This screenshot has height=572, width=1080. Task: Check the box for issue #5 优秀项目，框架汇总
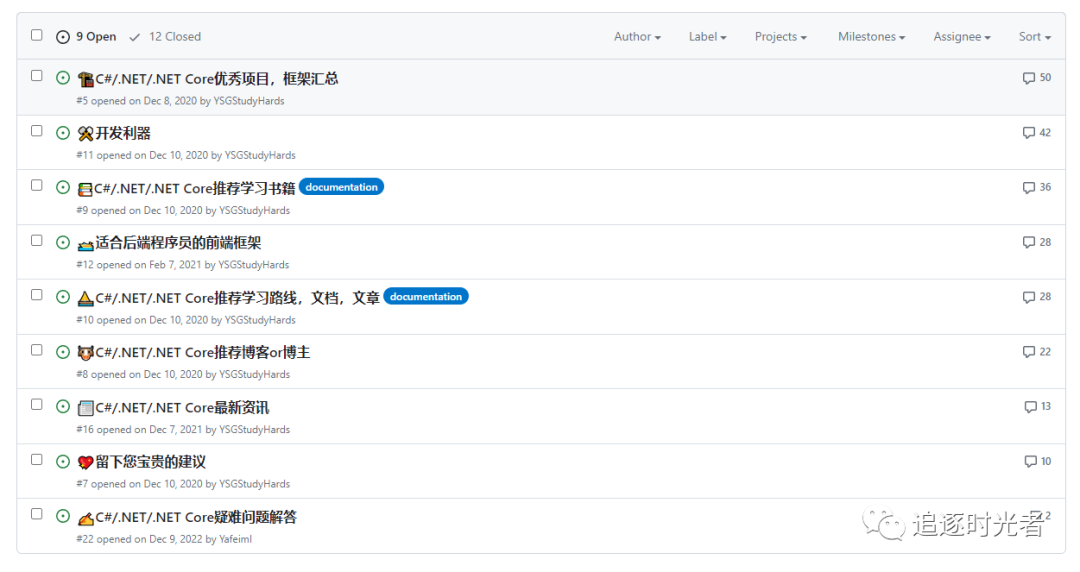[37, 76]
